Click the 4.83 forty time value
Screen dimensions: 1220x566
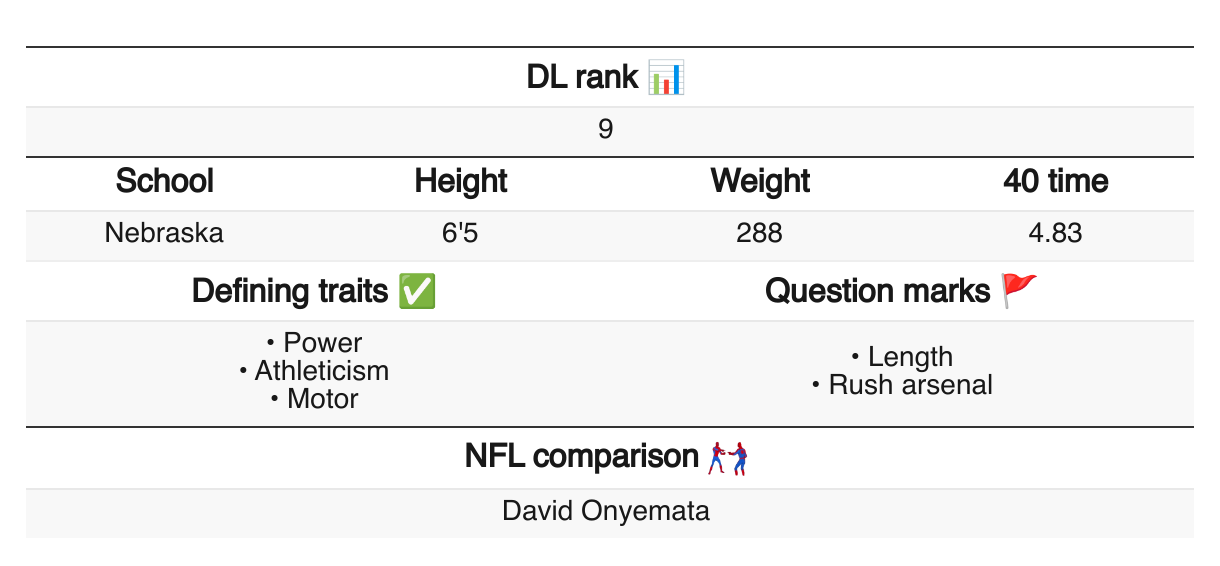click(x=1056, y=234)
